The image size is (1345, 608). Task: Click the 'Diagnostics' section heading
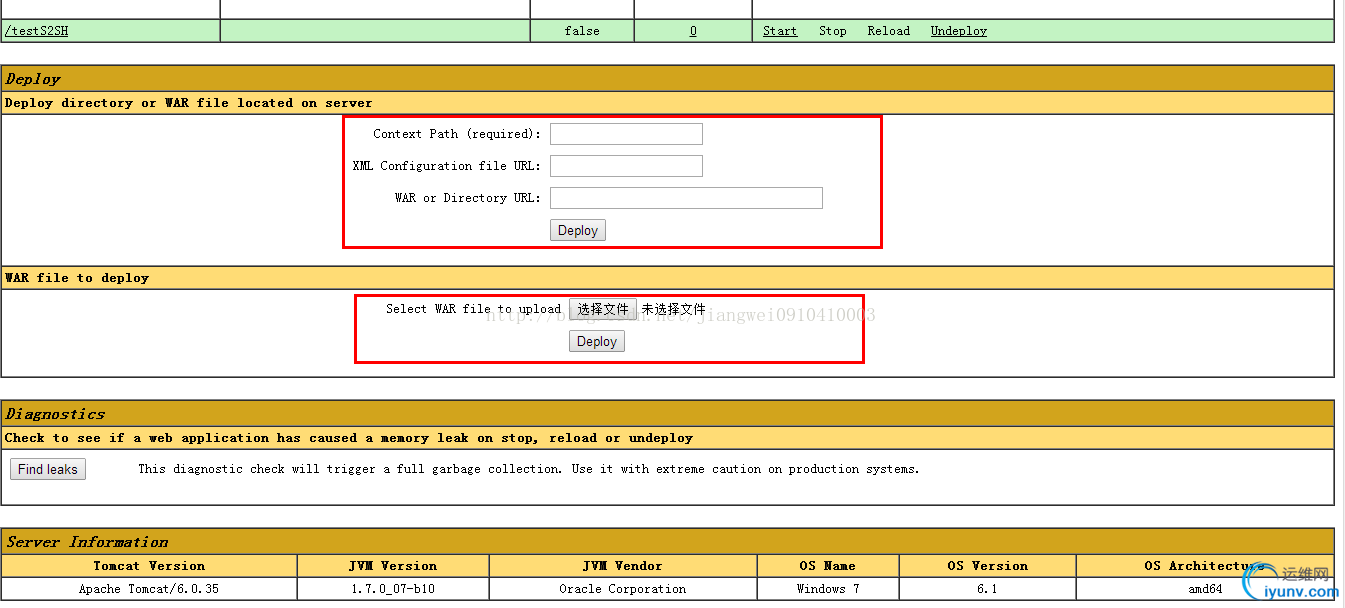point(55,414)
